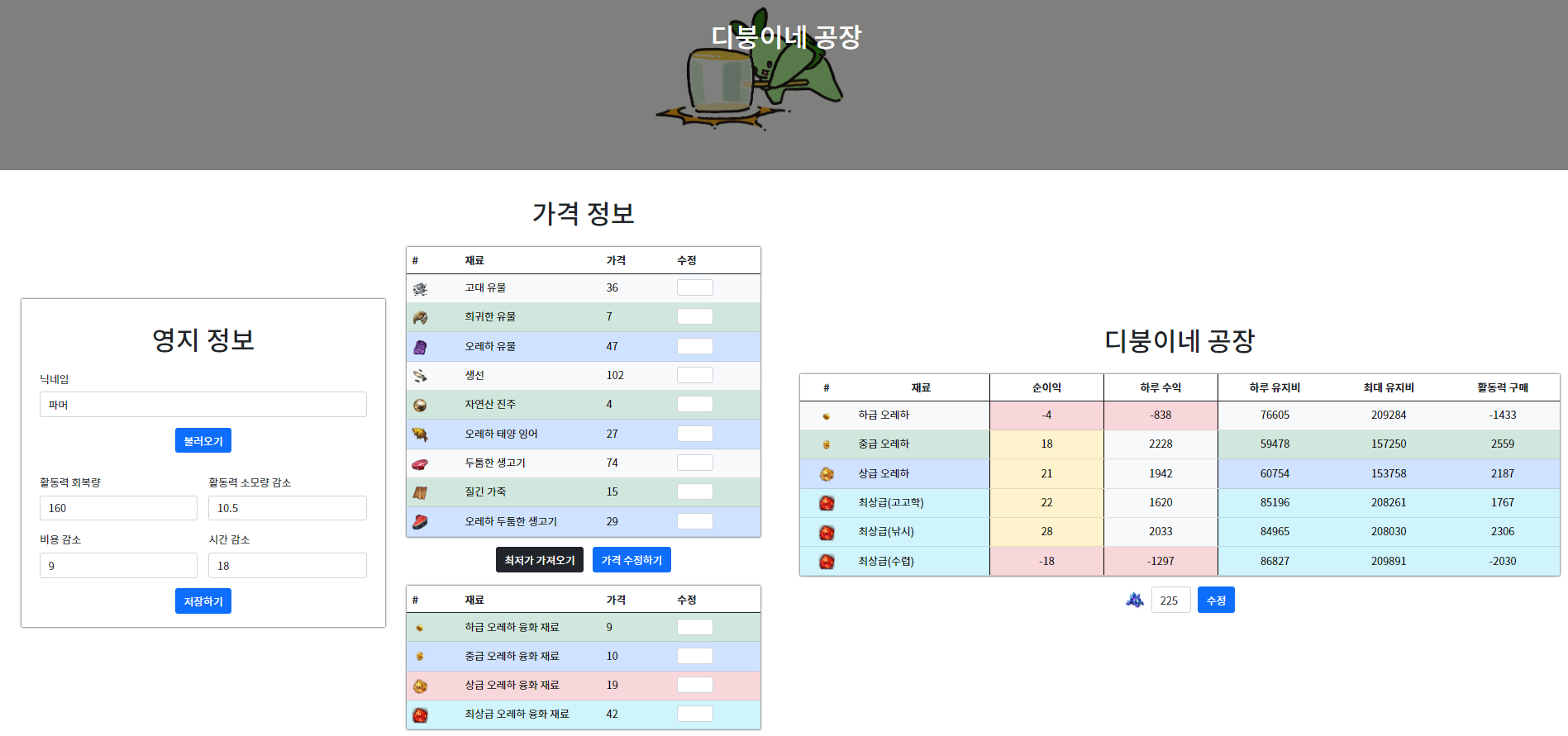Click the -1297 daily profit cell
Screen dimensions: 1568x736
click(1161, 562)
